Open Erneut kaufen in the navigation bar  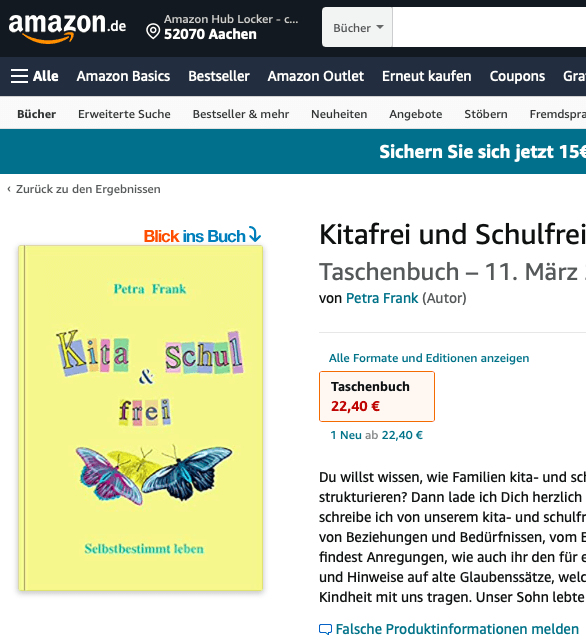pyautogui.click(x=427, y=76)
